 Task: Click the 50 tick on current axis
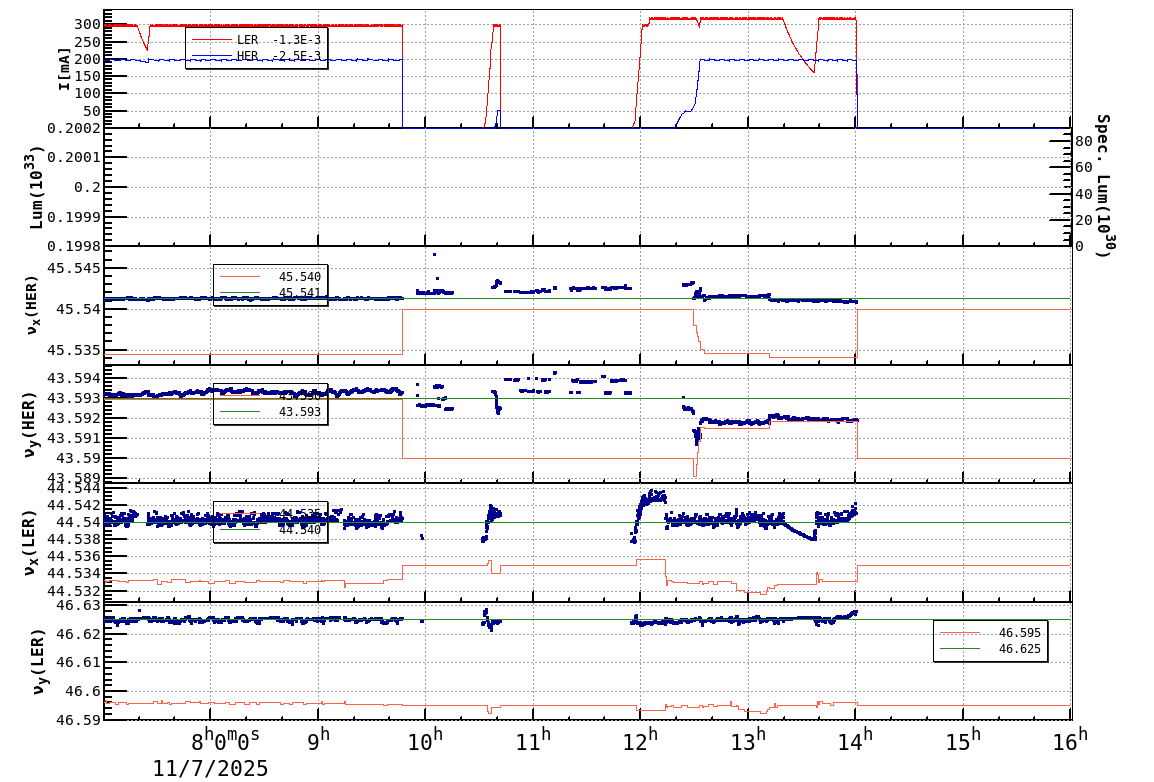[x=93, y=111]
